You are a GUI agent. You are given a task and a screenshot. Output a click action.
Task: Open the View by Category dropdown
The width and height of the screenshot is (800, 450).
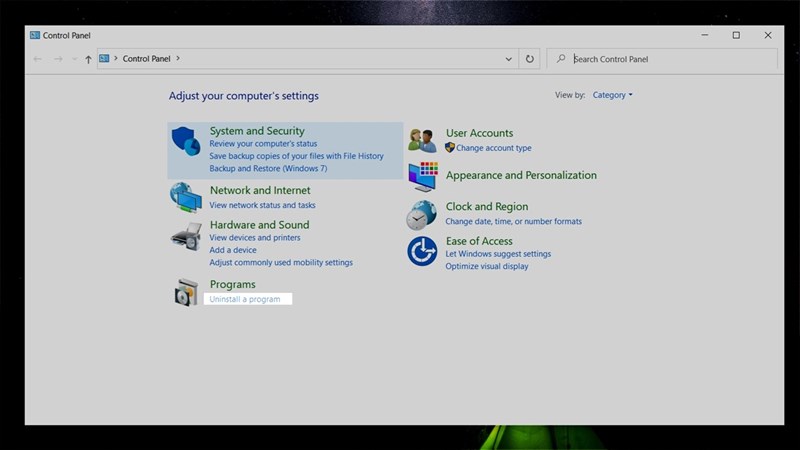coord(612,95)
